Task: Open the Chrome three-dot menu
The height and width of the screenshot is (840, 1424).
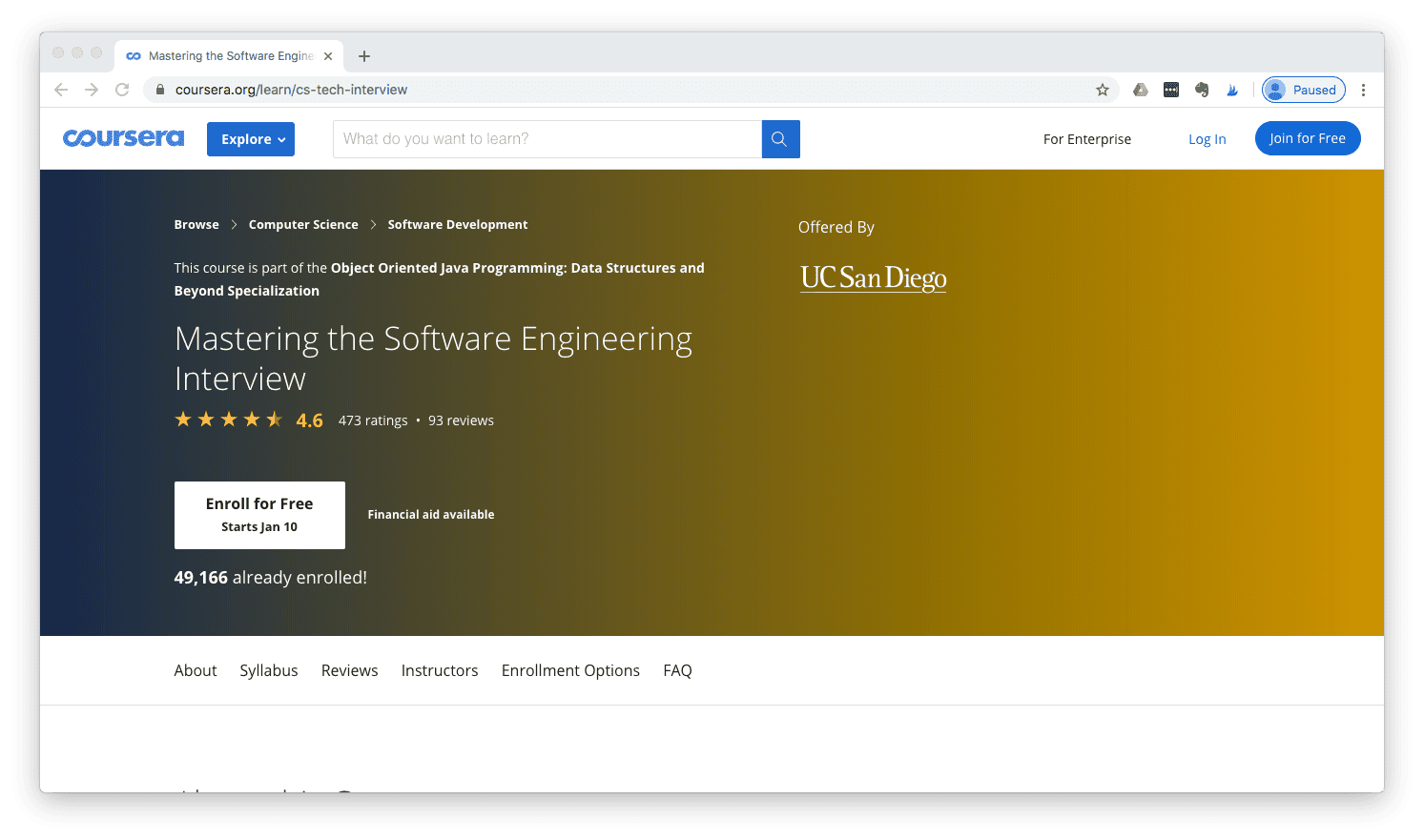Action: point(1363,90)
